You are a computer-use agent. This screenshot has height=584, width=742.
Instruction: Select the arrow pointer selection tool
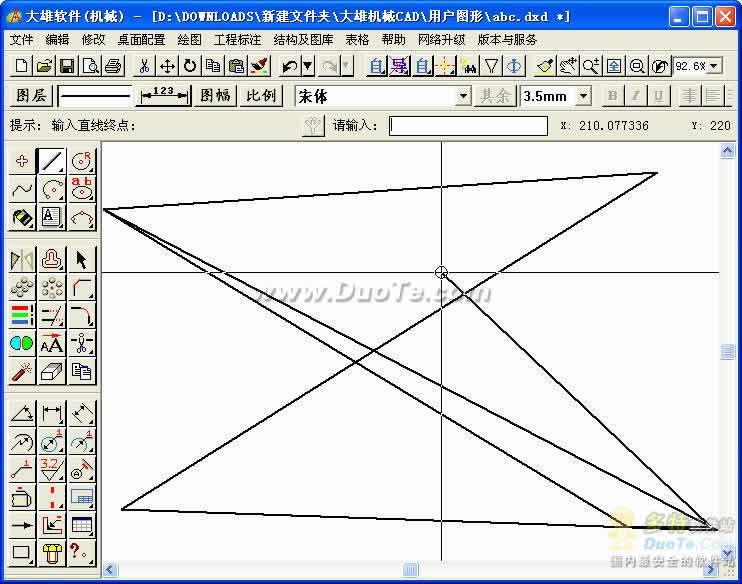[81, 260]
